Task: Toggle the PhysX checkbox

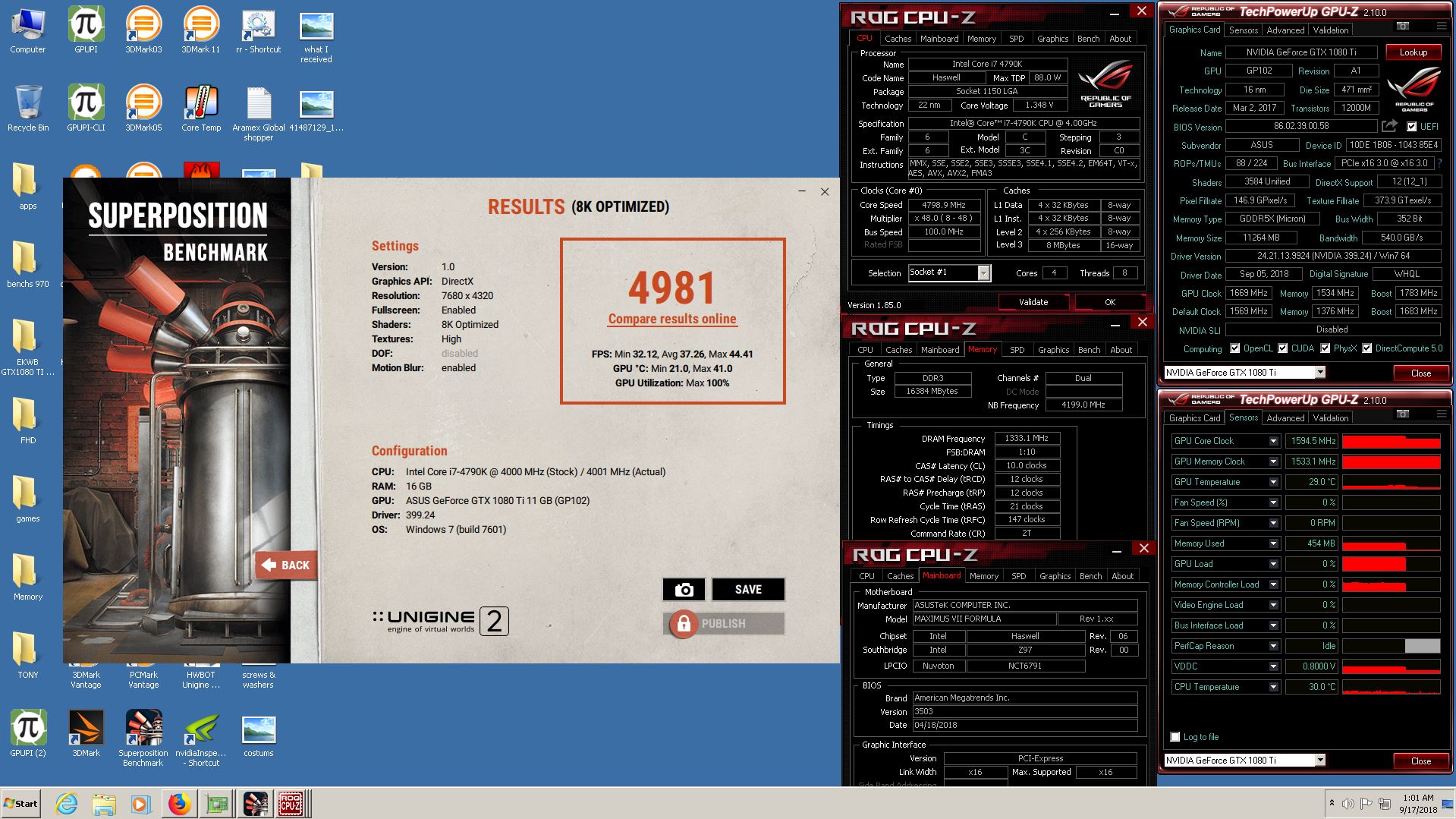Action: 1325,348
